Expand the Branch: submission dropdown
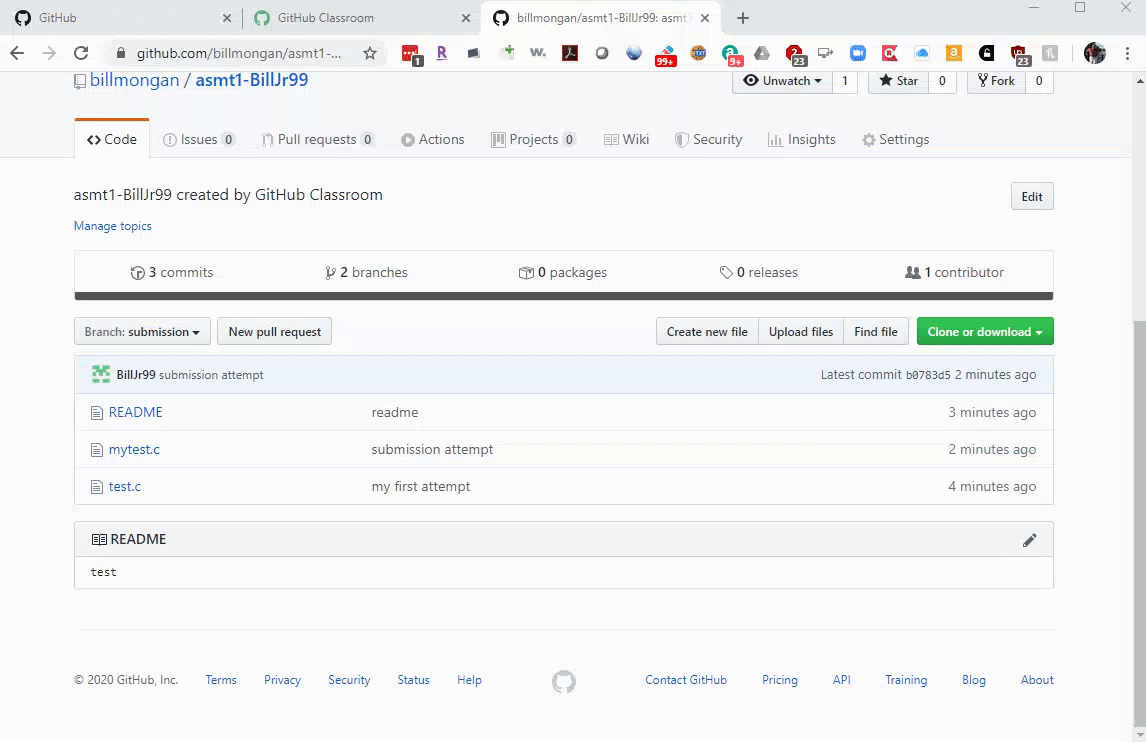Image resolution: width=1146 pixels, height=742 pixels. tap(142, 332)
